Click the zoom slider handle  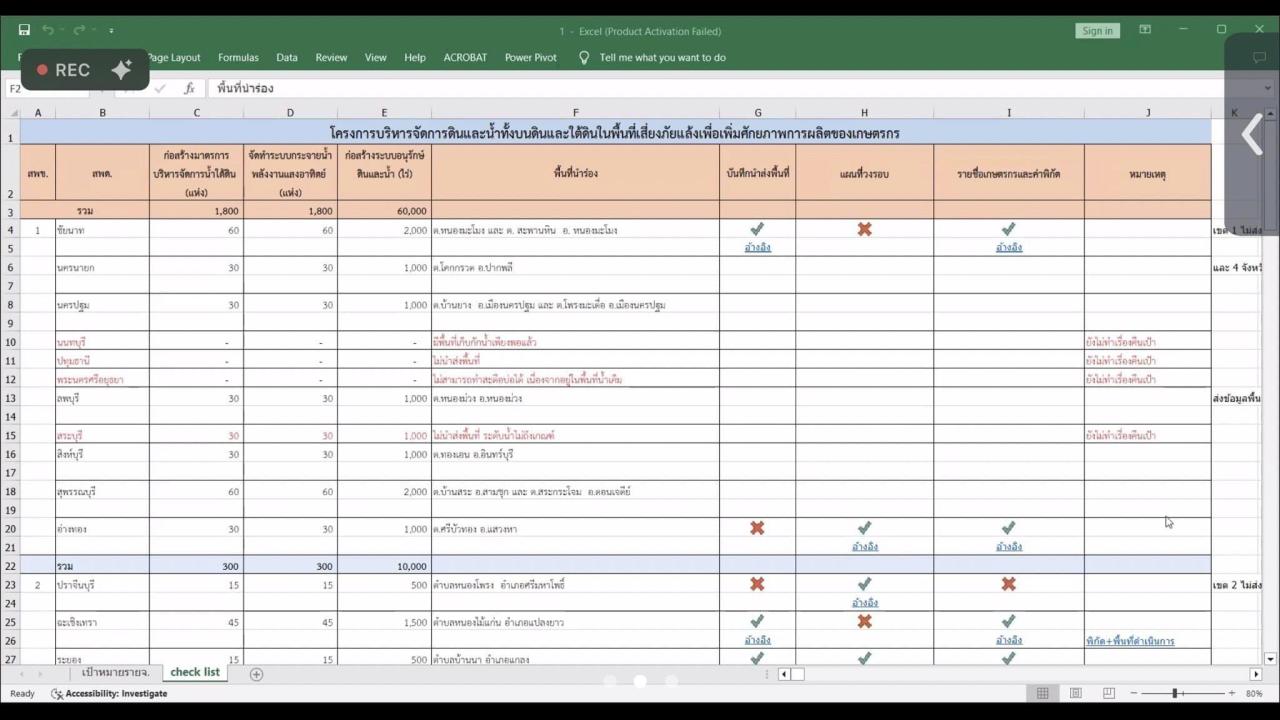1177,693
